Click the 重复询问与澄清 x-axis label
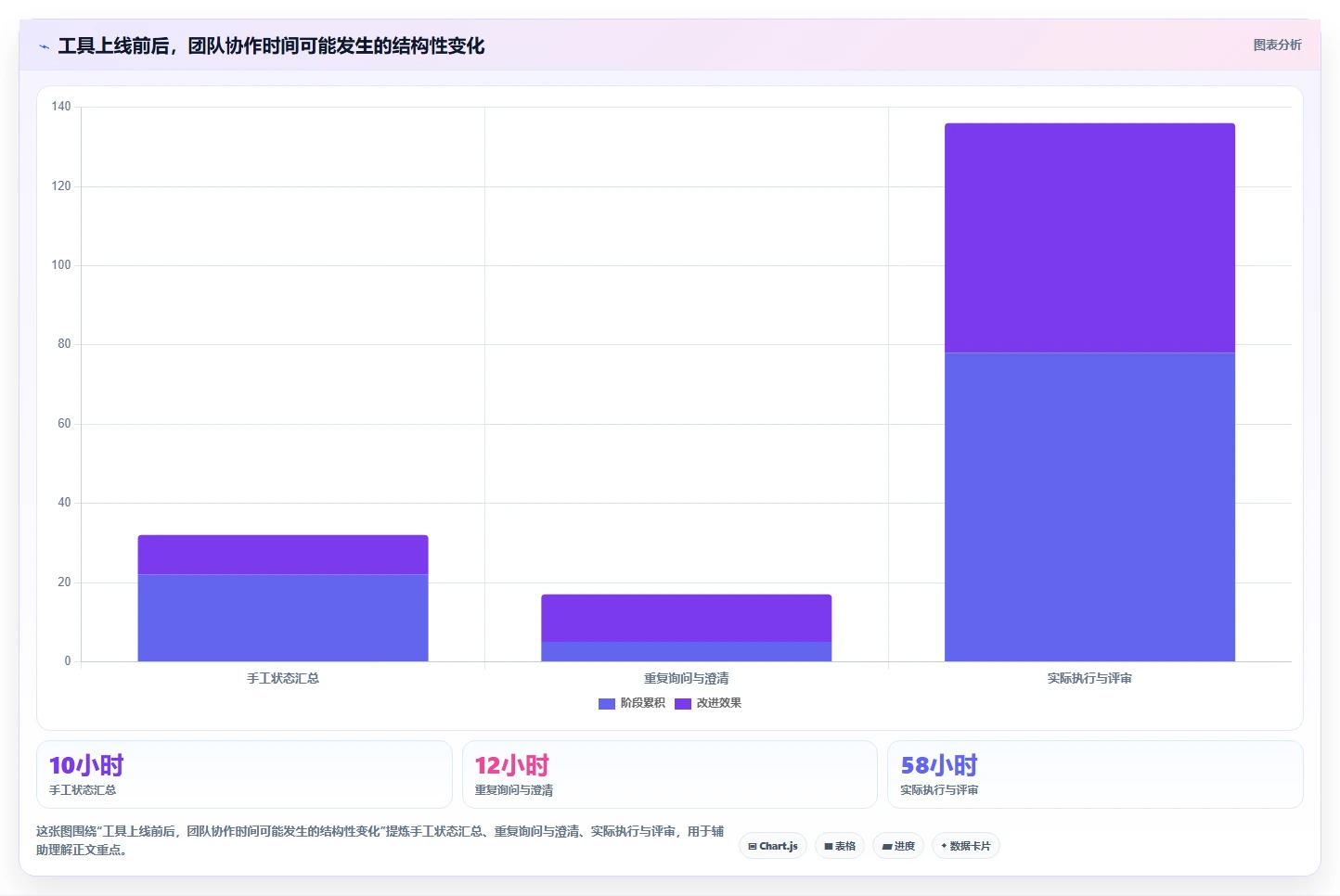1340x896 pixels. tap(687, 678)
